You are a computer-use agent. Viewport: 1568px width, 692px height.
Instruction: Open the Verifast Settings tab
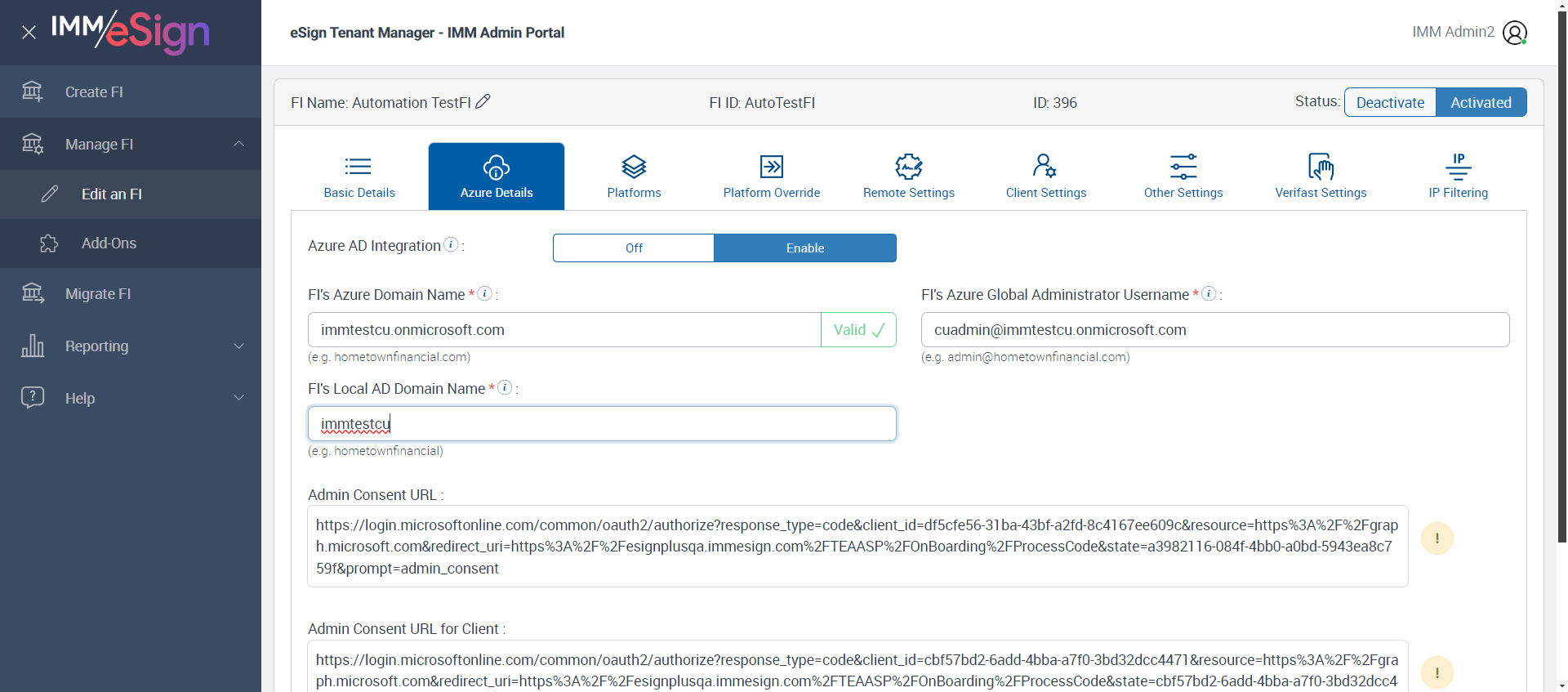(x=1321, y=176)
